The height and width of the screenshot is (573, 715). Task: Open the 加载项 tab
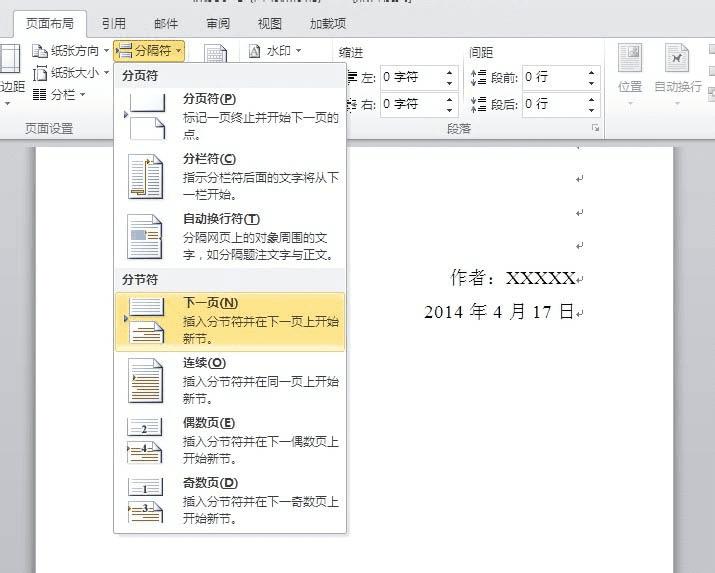tap(328, 24)
